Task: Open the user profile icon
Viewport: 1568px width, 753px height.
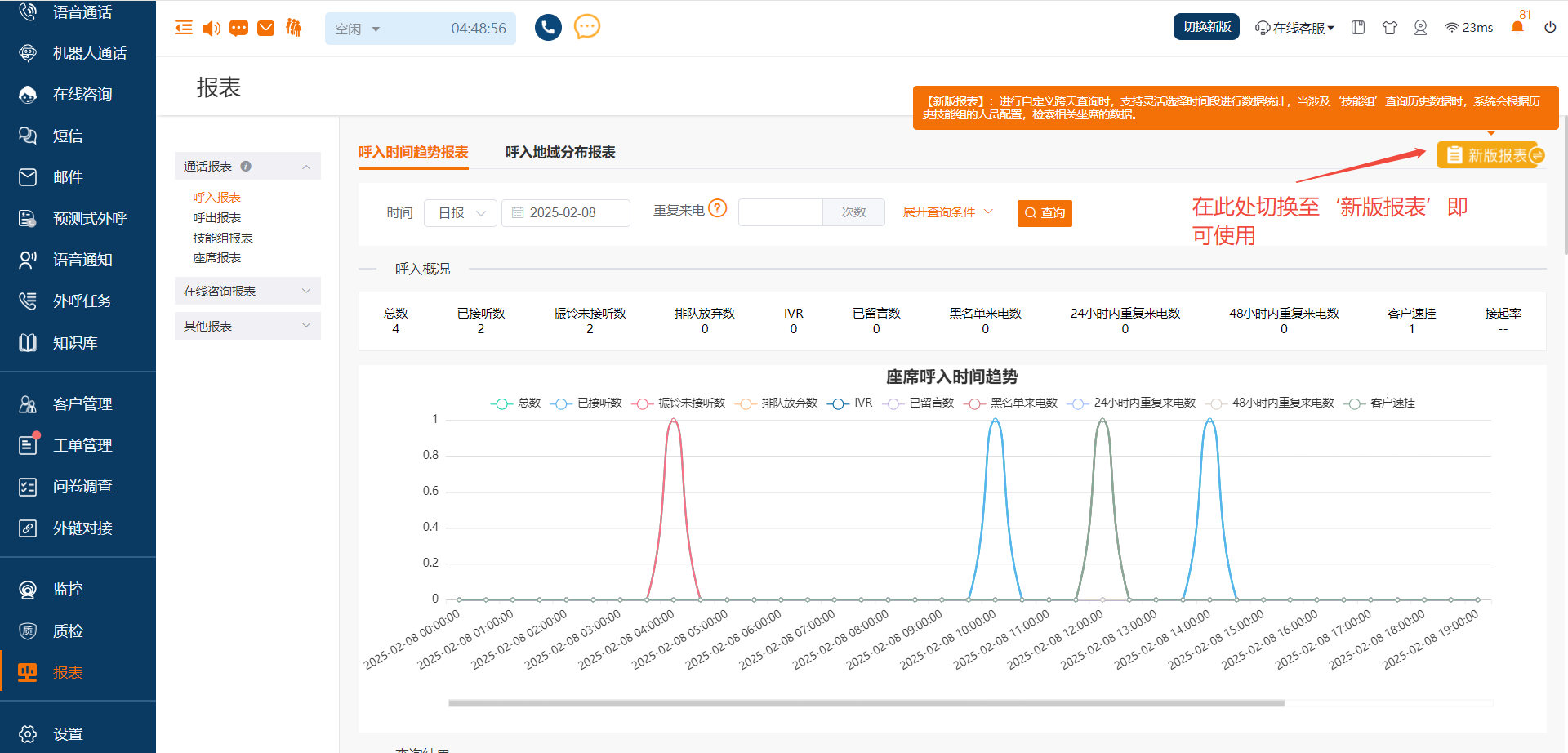Action: (x=1420, y=28)
